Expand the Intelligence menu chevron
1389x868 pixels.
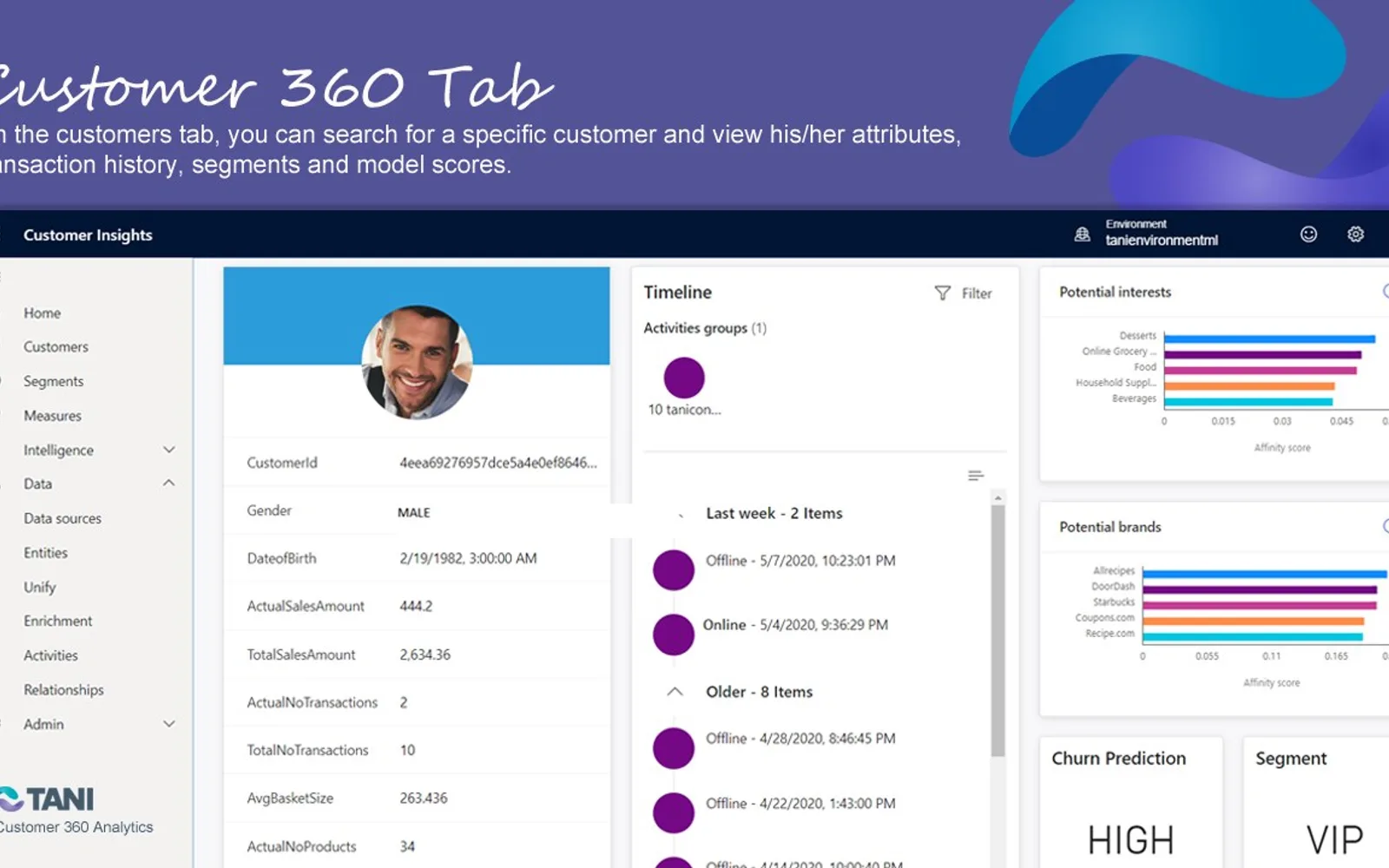click(x=169, y=450)
